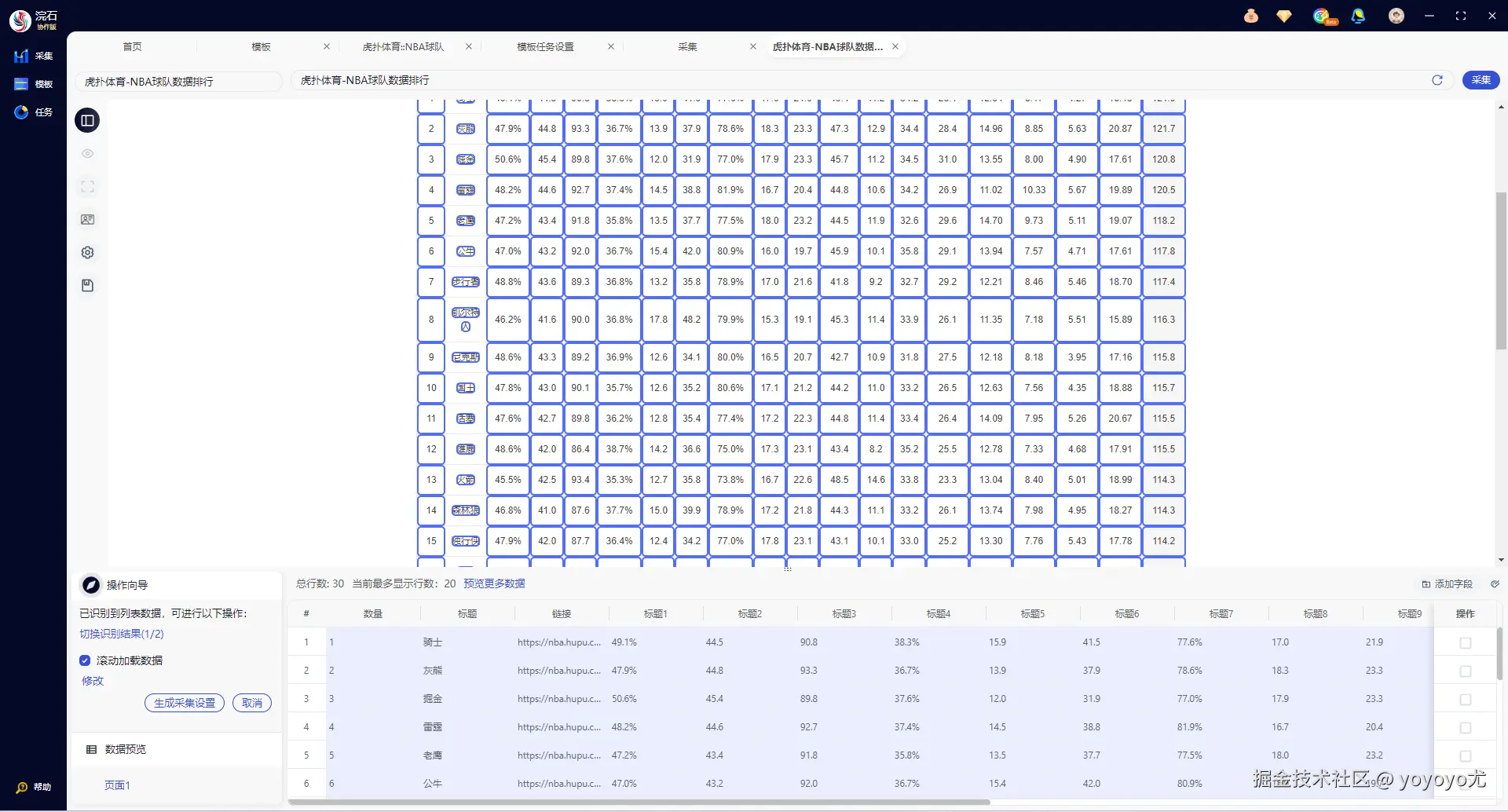Open the 任务 section in the left sidebar
The image size is (1508, 812).
33,112
